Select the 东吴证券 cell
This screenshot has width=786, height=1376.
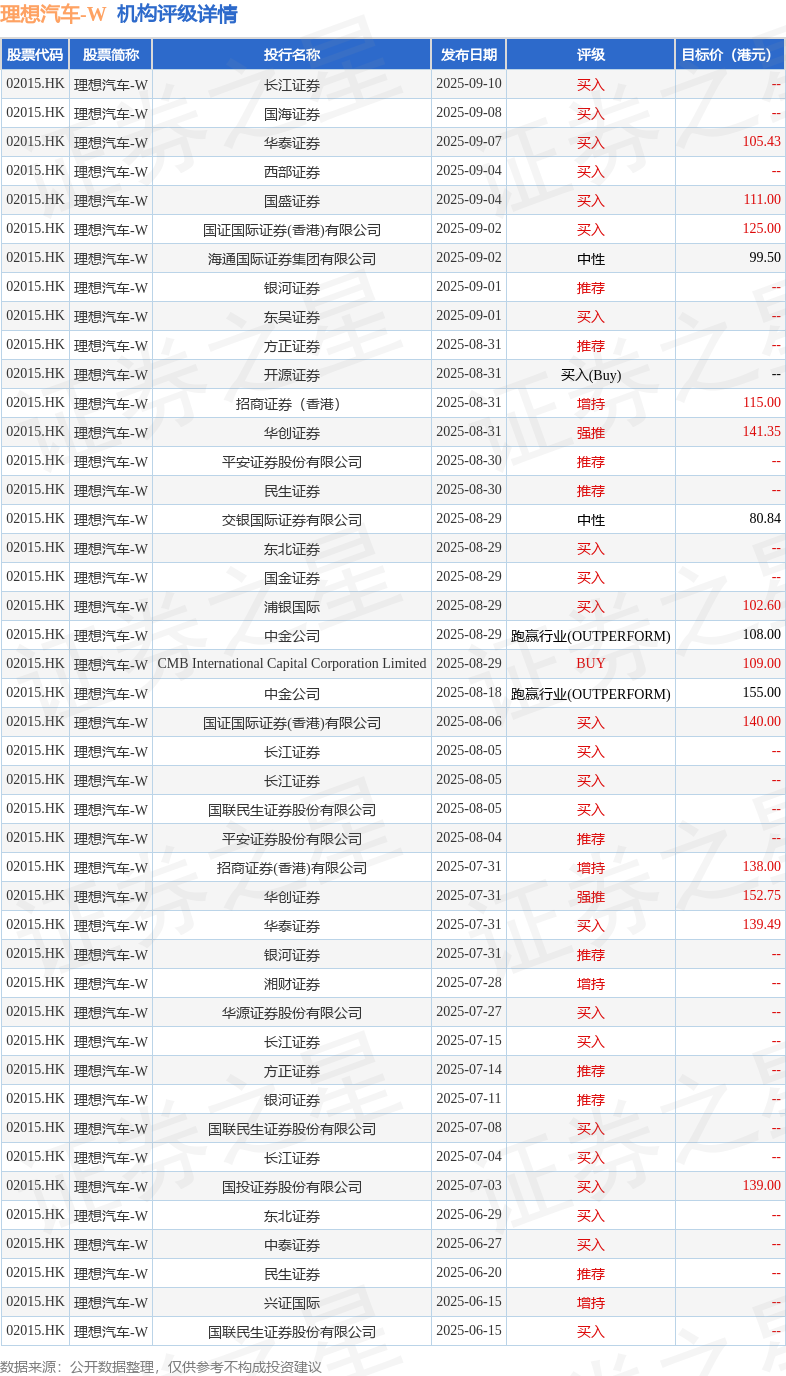(x=292, y=317)
